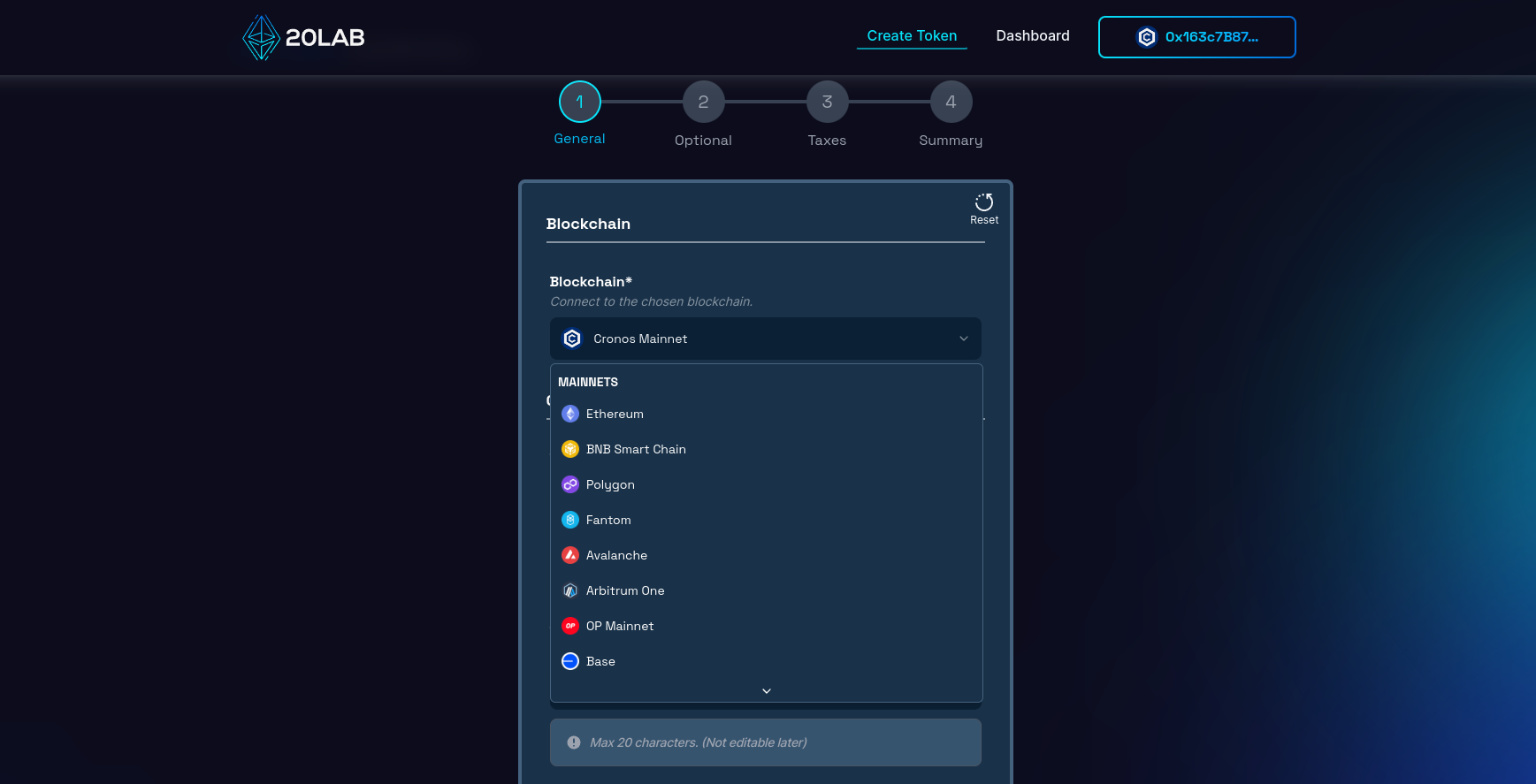Click the Fantom icon
Screen dimensions: 1536x784
tap(570, 520)
